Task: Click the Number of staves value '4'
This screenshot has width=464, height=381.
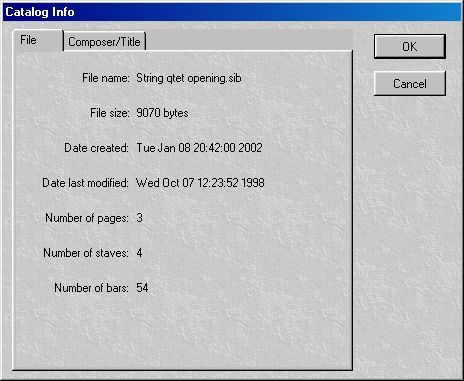Action: 139,253
